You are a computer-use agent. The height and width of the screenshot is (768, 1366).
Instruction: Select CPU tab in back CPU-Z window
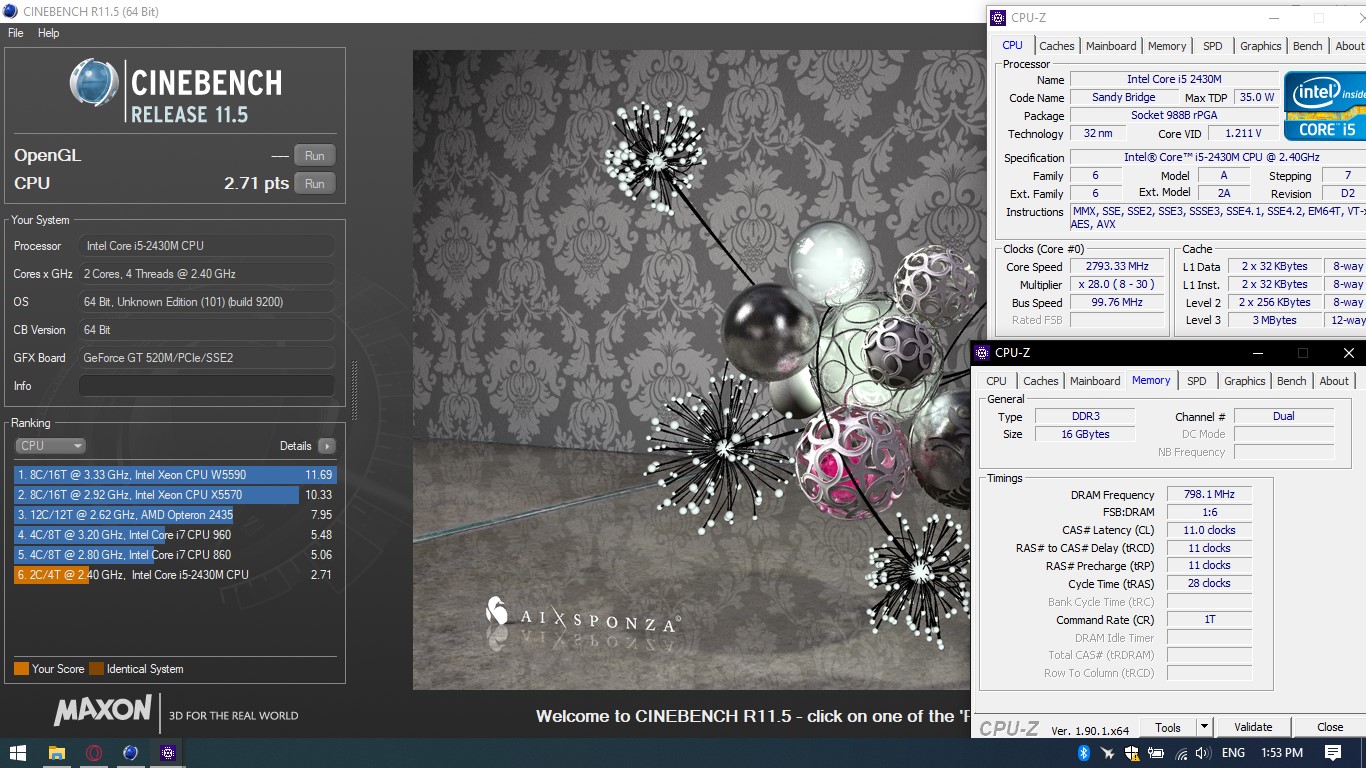[1012, 45]
